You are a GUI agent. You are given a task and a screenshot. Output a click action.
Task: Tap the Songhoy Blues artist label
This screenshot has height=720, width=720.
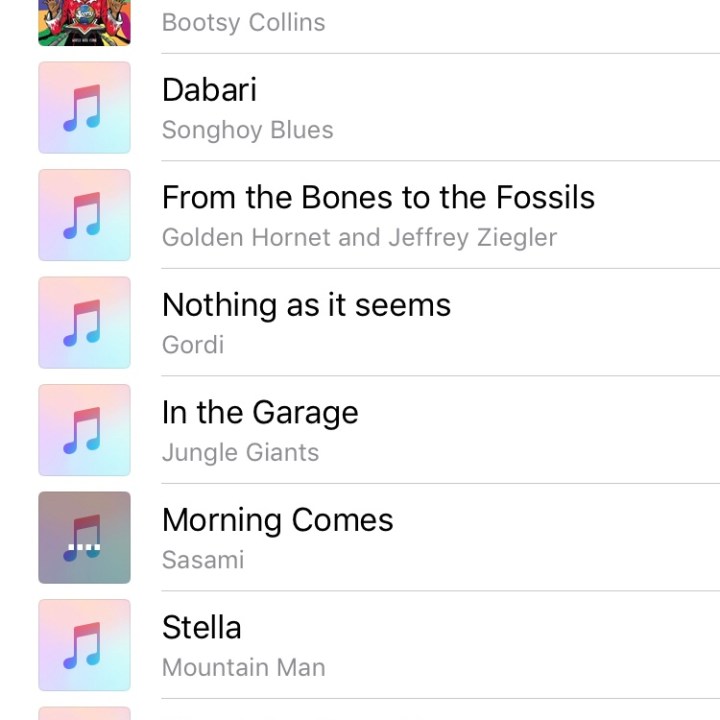247,130
